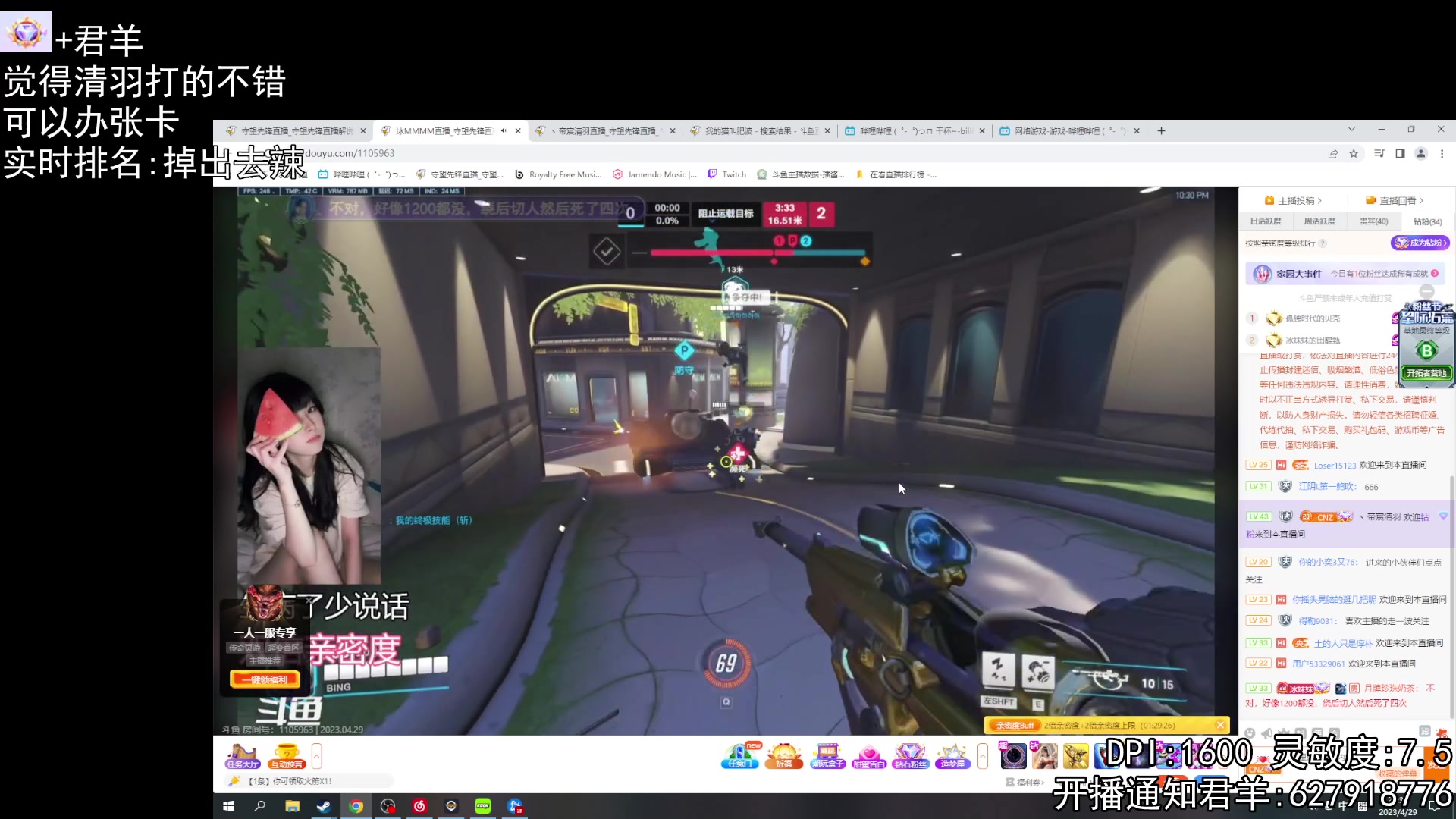This screenshot has height=819, width=1456.
Task: Click 一键领福利 orange button
Action: click(x=265, y=679)
